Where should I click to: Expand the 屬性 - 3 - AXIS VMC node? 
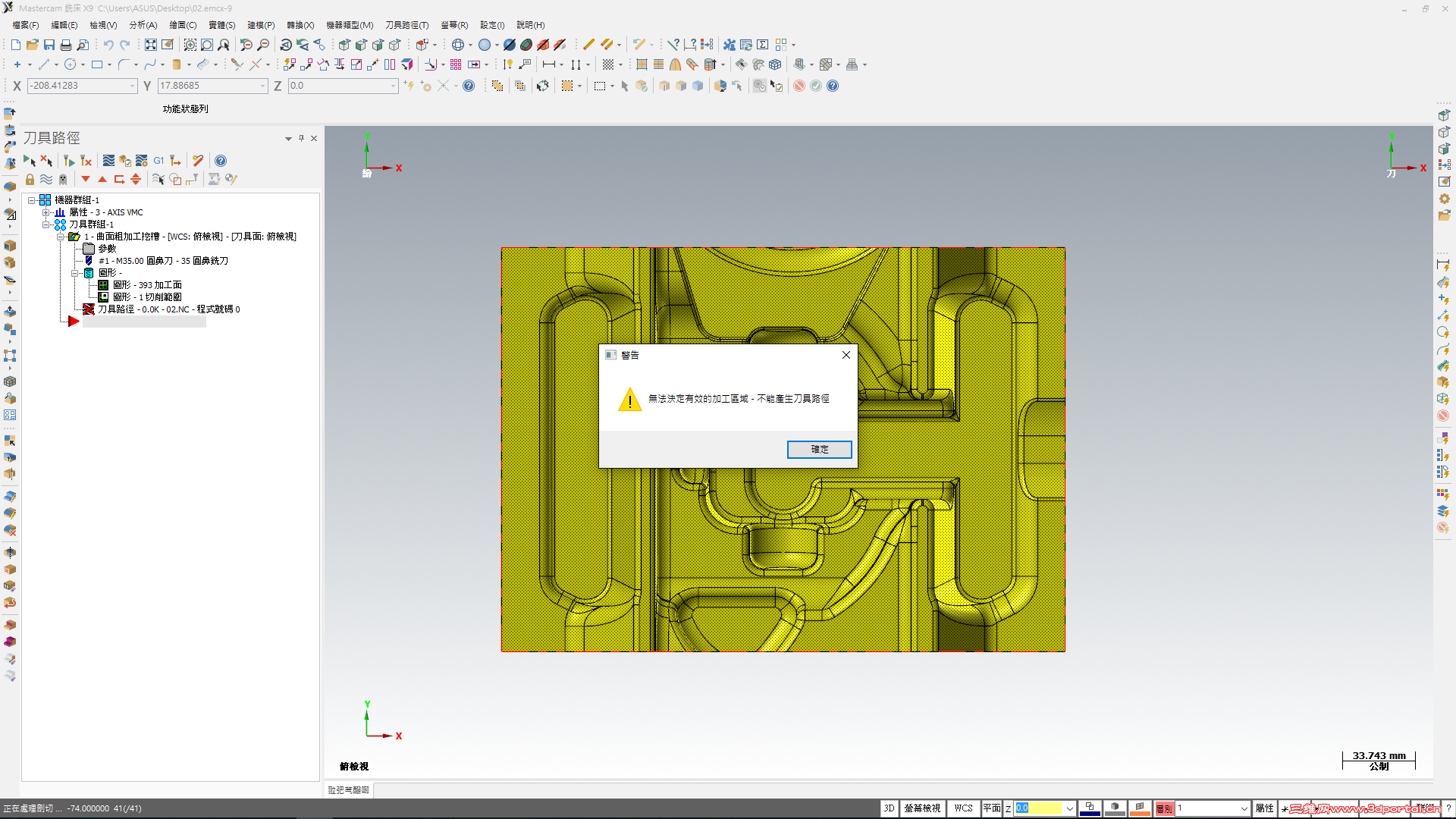[x=45, y=212]
